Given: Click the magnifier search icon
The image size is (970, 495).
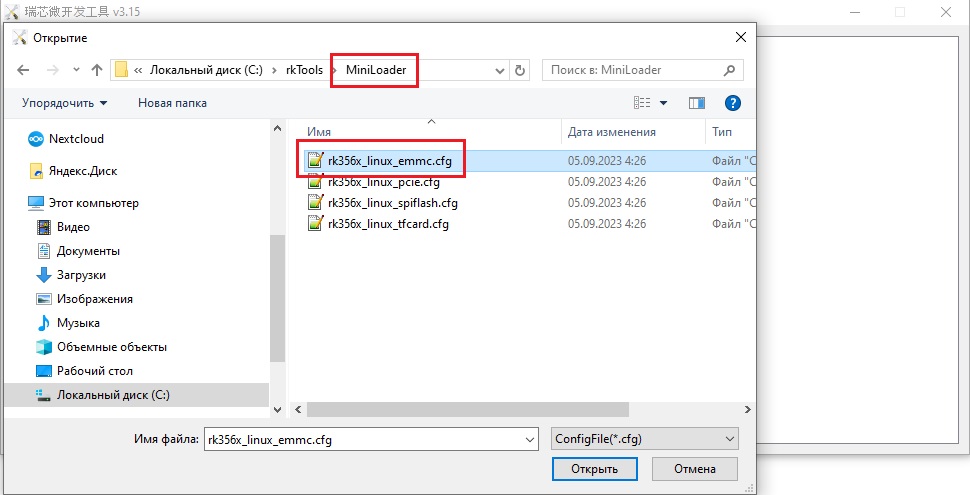Looking at the screenshot, I should 730,70.
